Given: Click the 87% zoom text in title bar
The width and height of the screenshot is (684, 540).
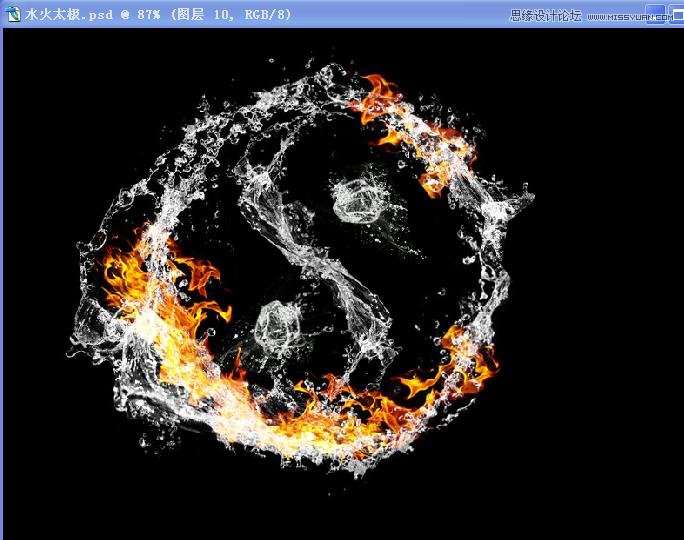Looking at the screenshot, I should pos(153,15).
